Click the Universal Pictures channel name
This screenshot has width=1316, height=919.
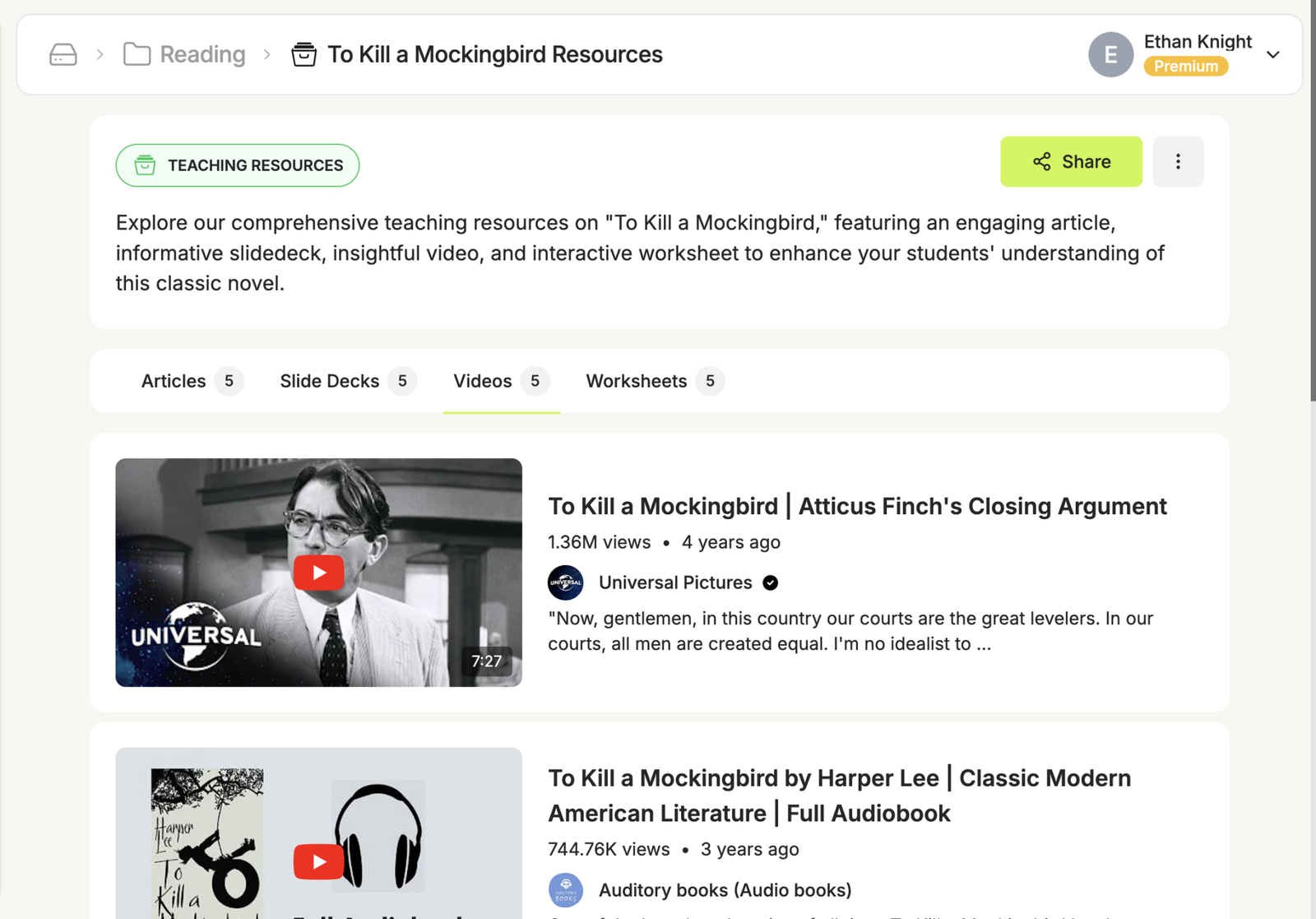pyautogui.click(x=675, y=582)
